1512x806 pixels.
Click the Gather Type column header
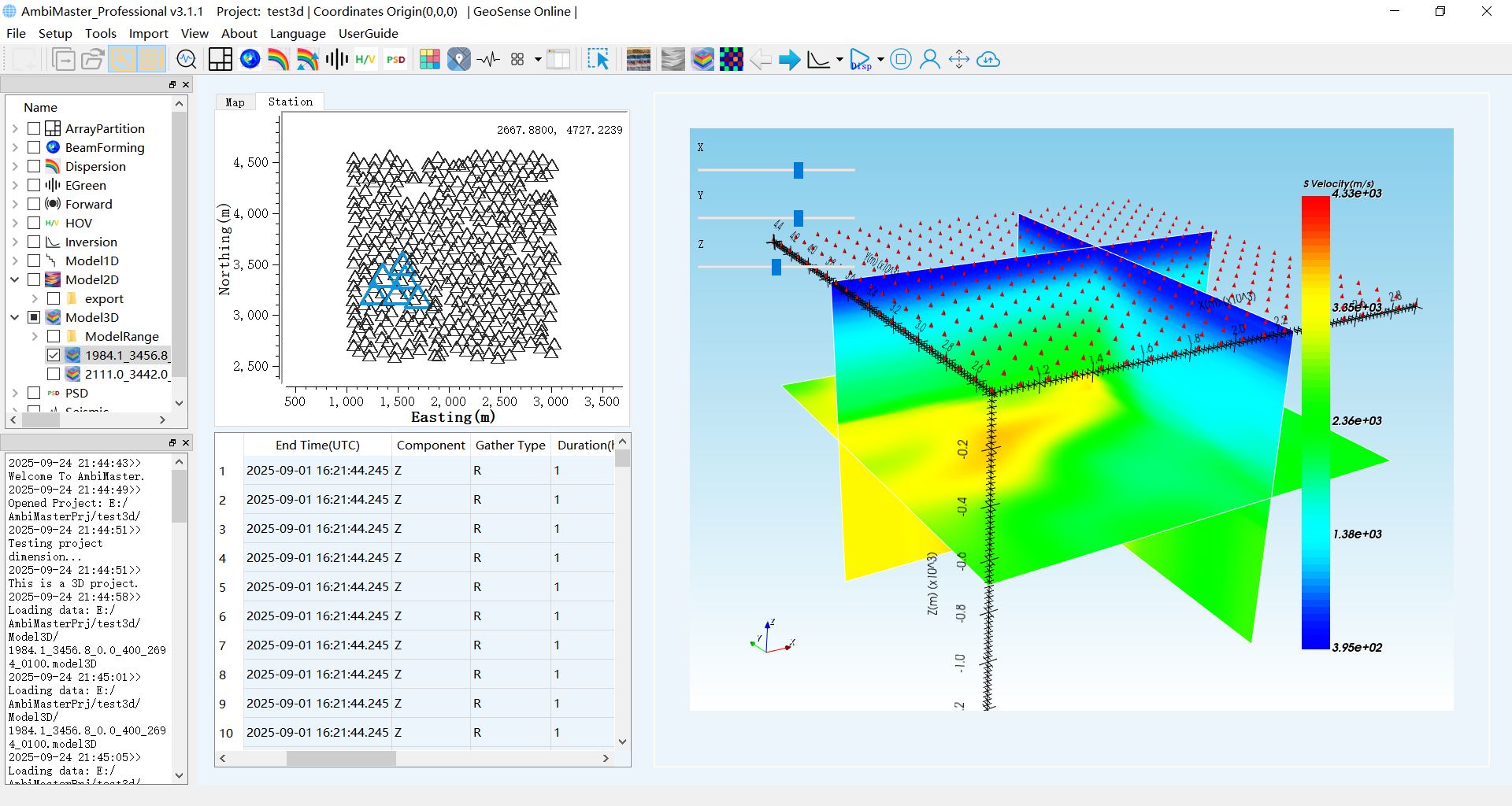(510, 445)
